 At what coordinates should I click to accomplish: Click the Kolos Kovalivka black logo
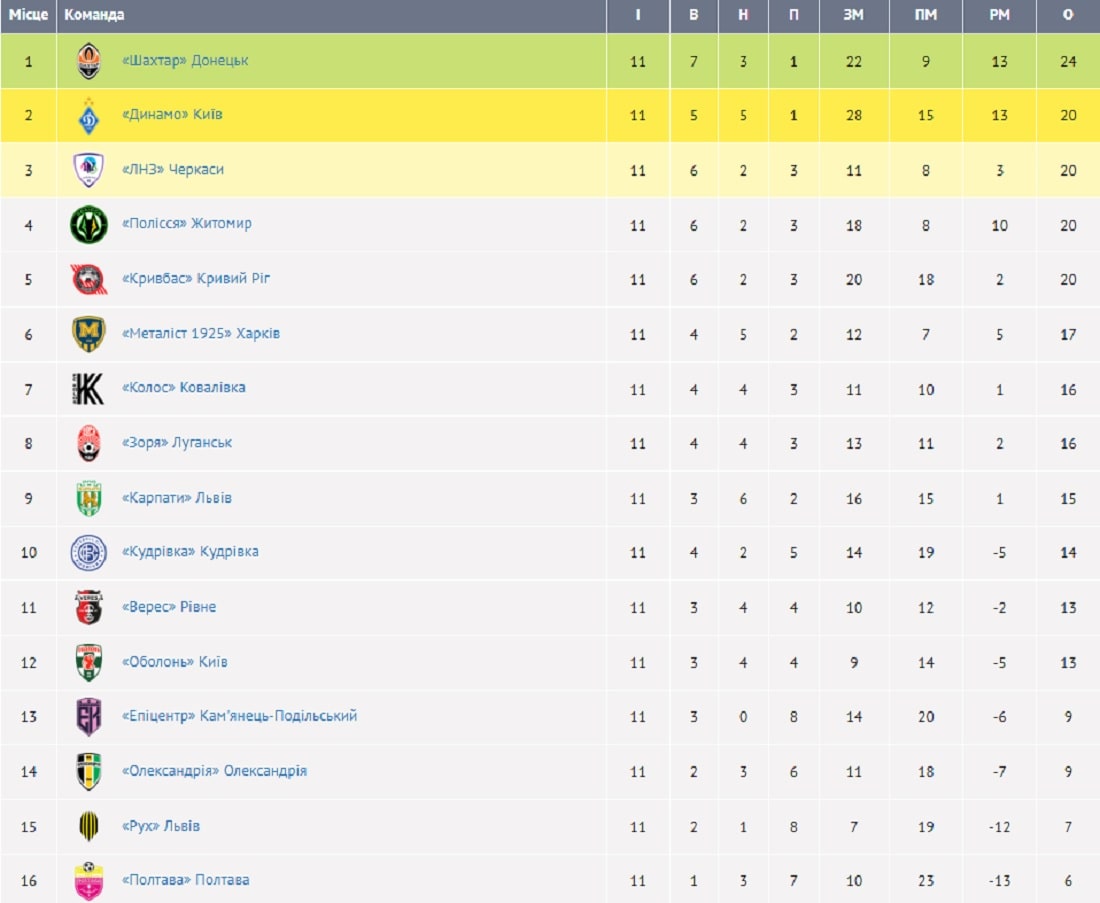point(88,388)
